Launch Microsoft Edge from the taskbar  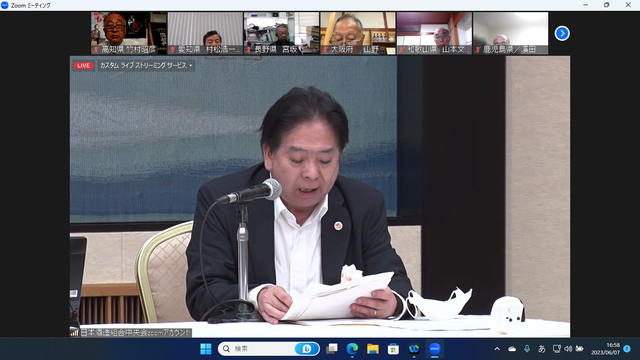[x=352, y=349]
